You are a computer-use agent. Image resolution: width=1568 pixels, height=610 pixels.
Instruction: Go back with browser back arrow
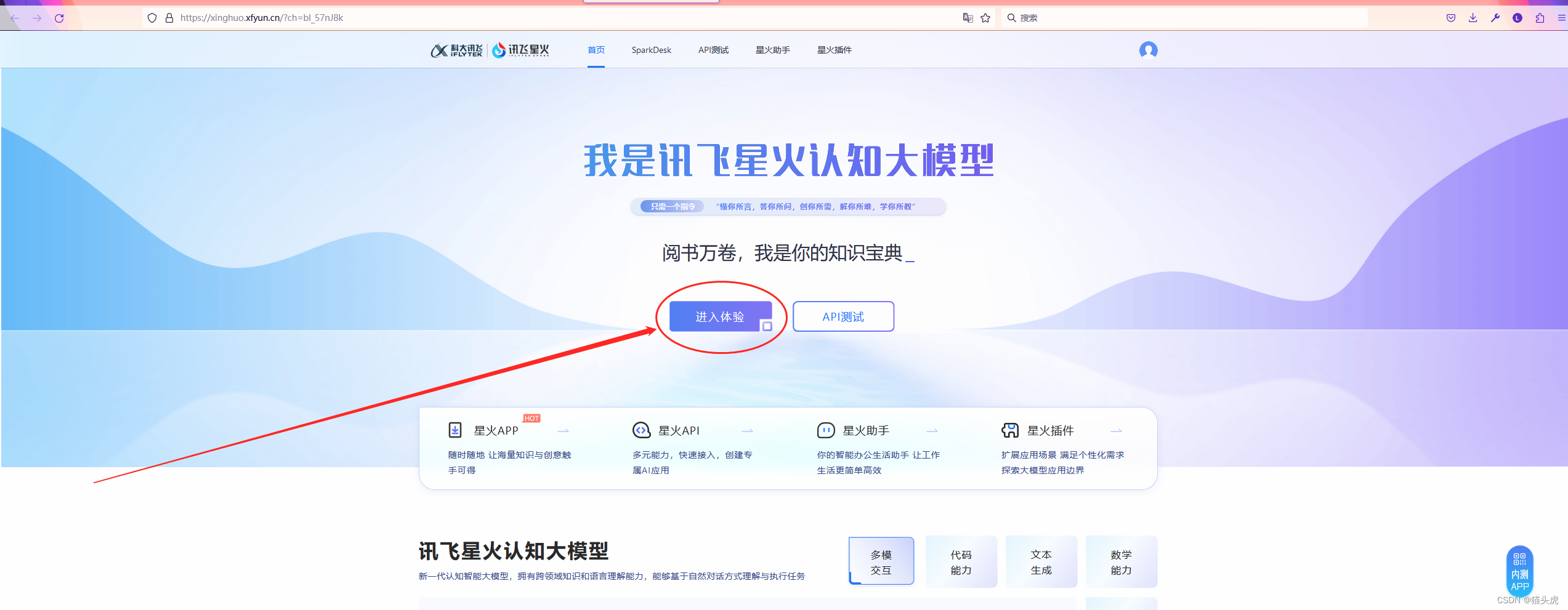point(15,18)
